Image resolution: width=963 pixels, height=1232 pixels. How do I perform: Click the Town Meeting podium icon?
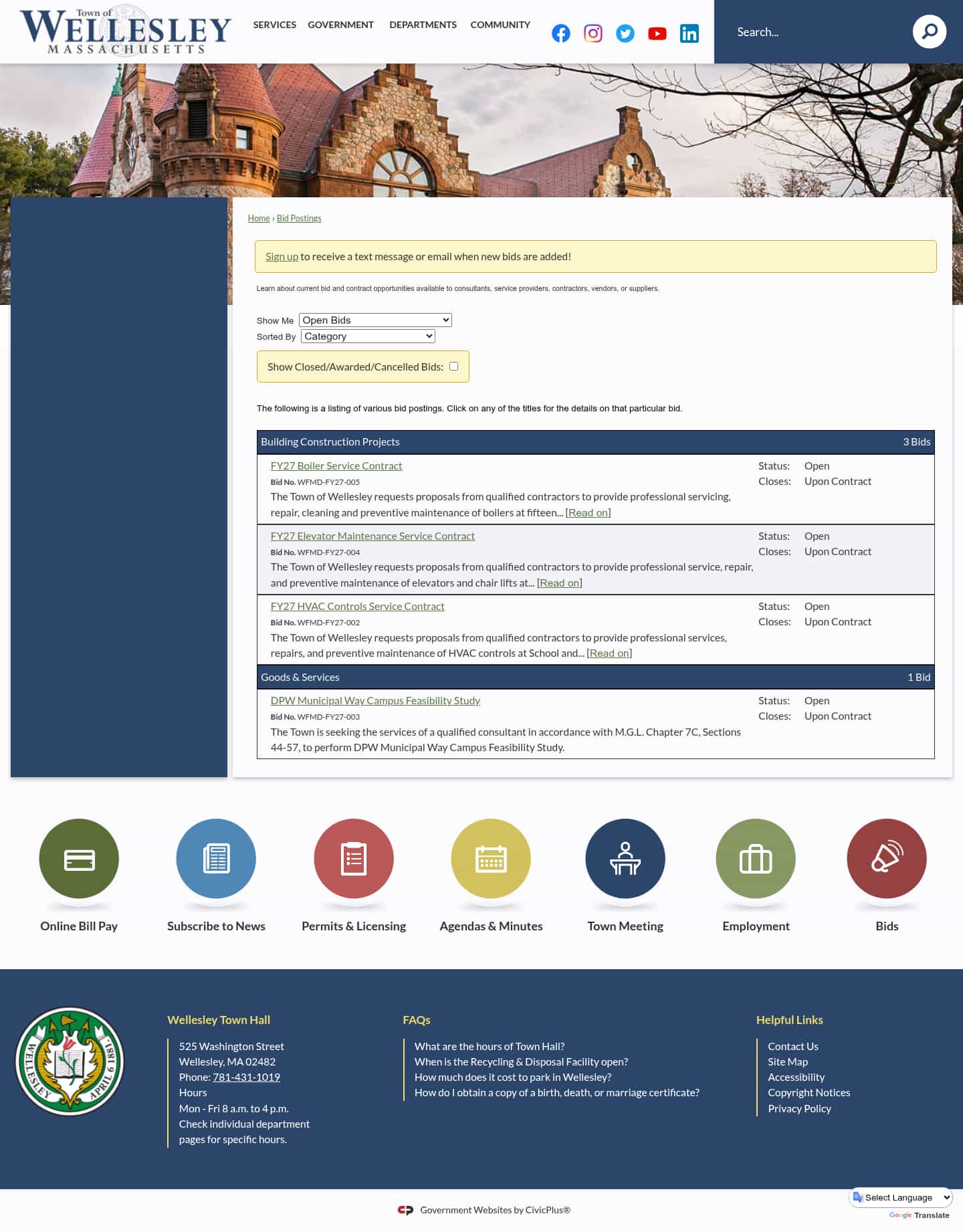coord(625,858)
